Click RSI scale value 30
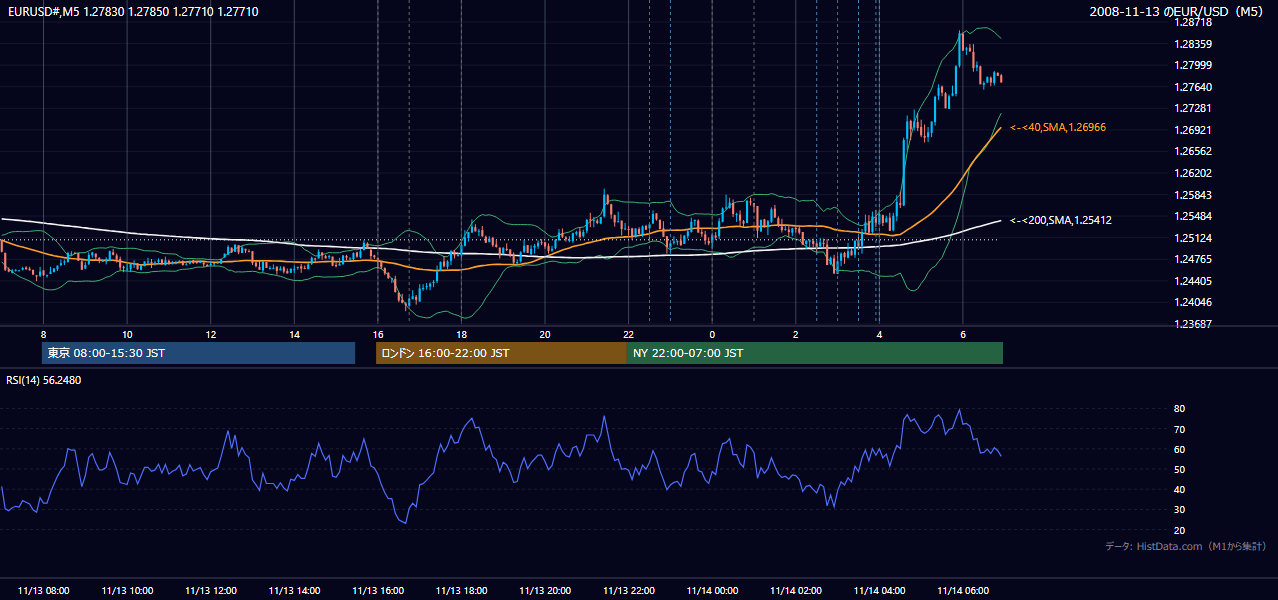This screenshot has height=600, width=1278. [x=1179, y=510]
